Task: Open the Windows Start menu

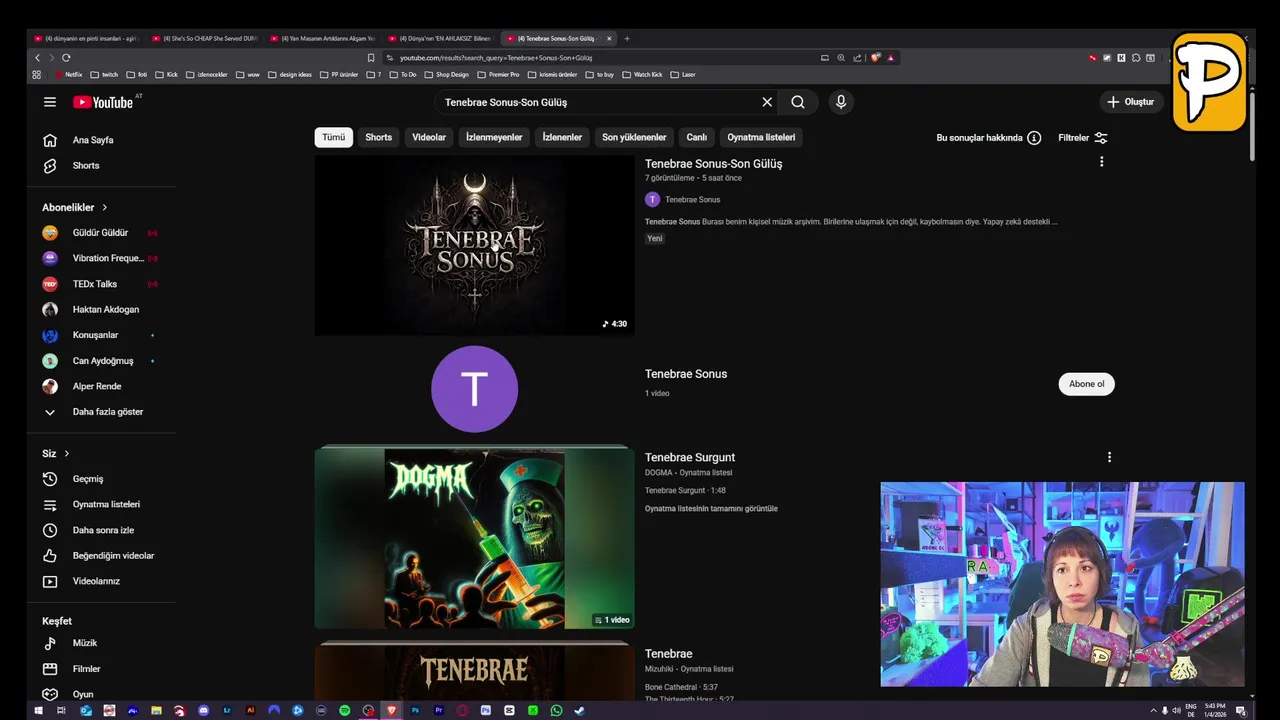Action: coord(38,711)
